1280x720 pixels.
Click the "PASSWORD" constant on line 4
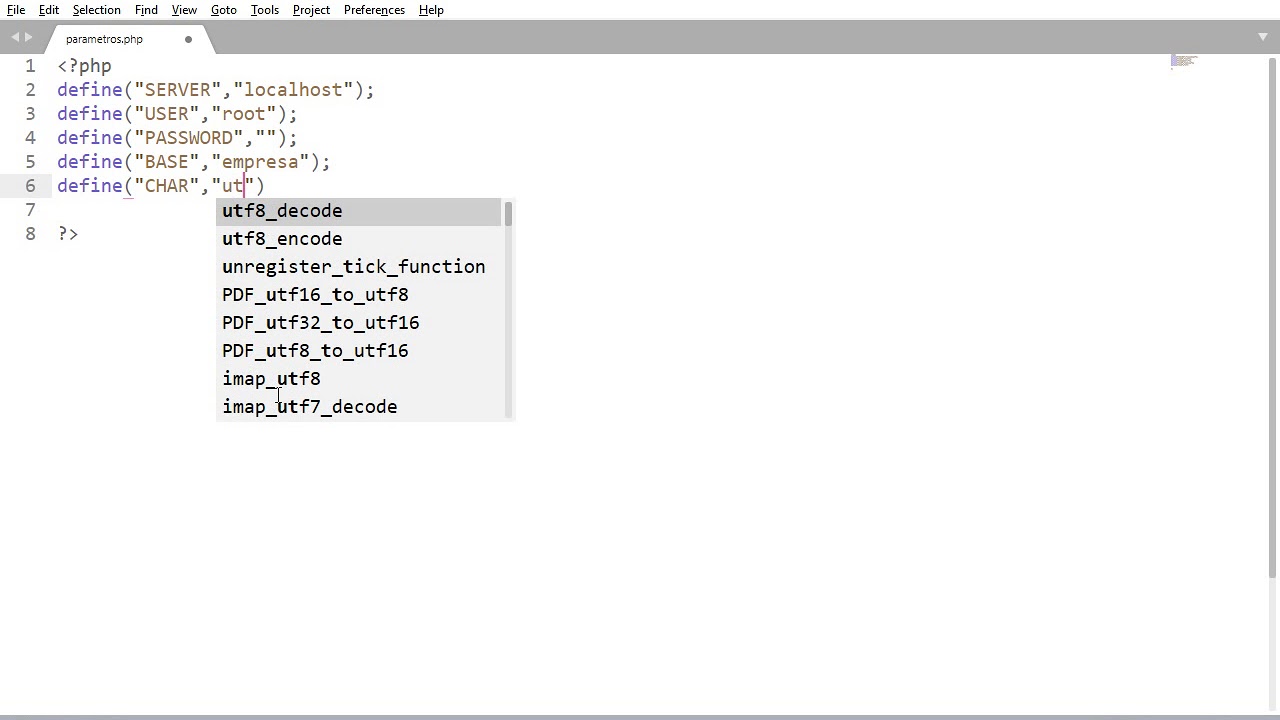189,138
